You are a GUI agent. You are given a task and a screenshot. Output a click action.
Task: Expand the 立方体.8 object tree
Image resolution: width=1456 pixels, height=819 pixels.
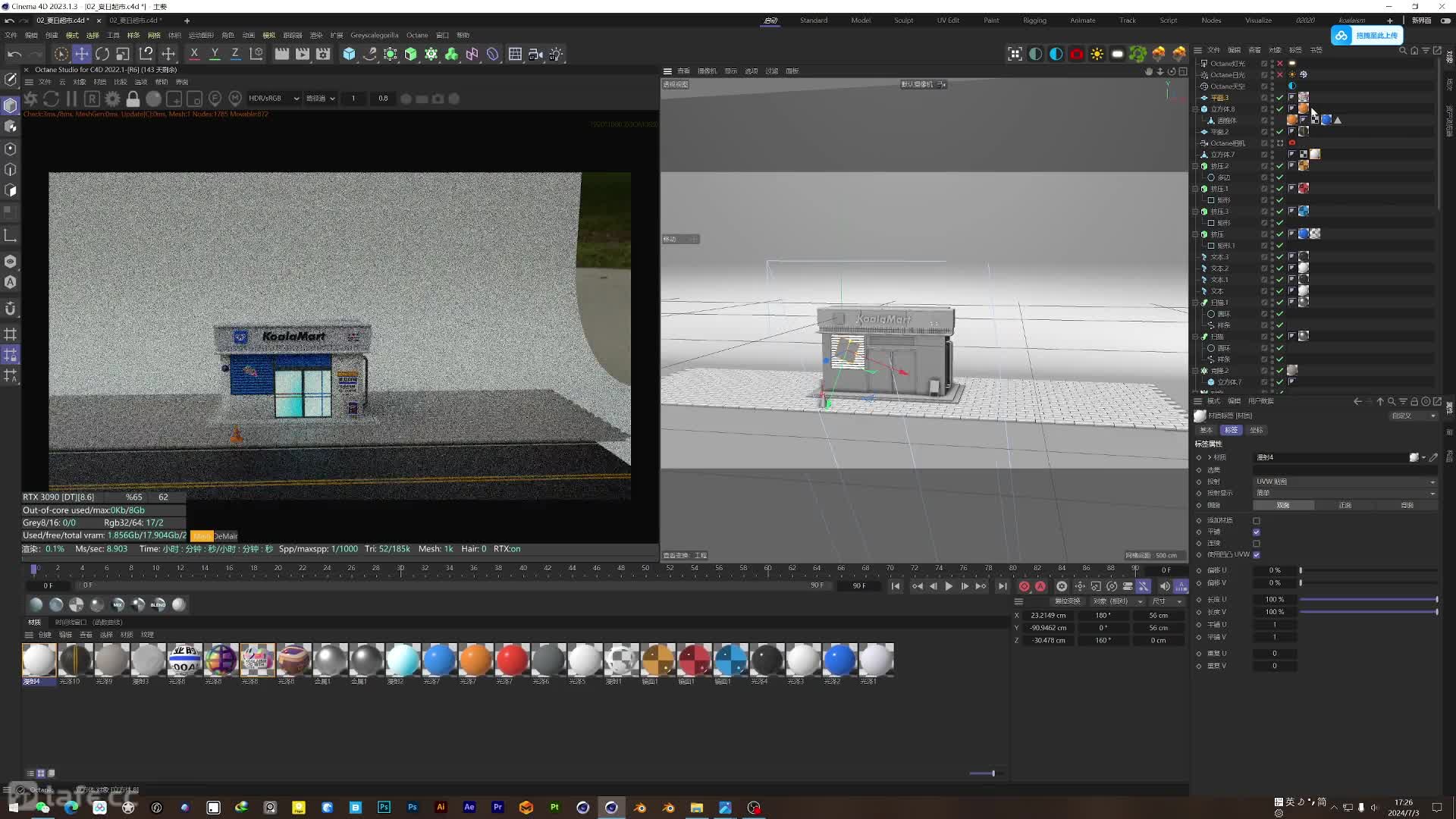pyautogui.click(x=1196, y=109)
